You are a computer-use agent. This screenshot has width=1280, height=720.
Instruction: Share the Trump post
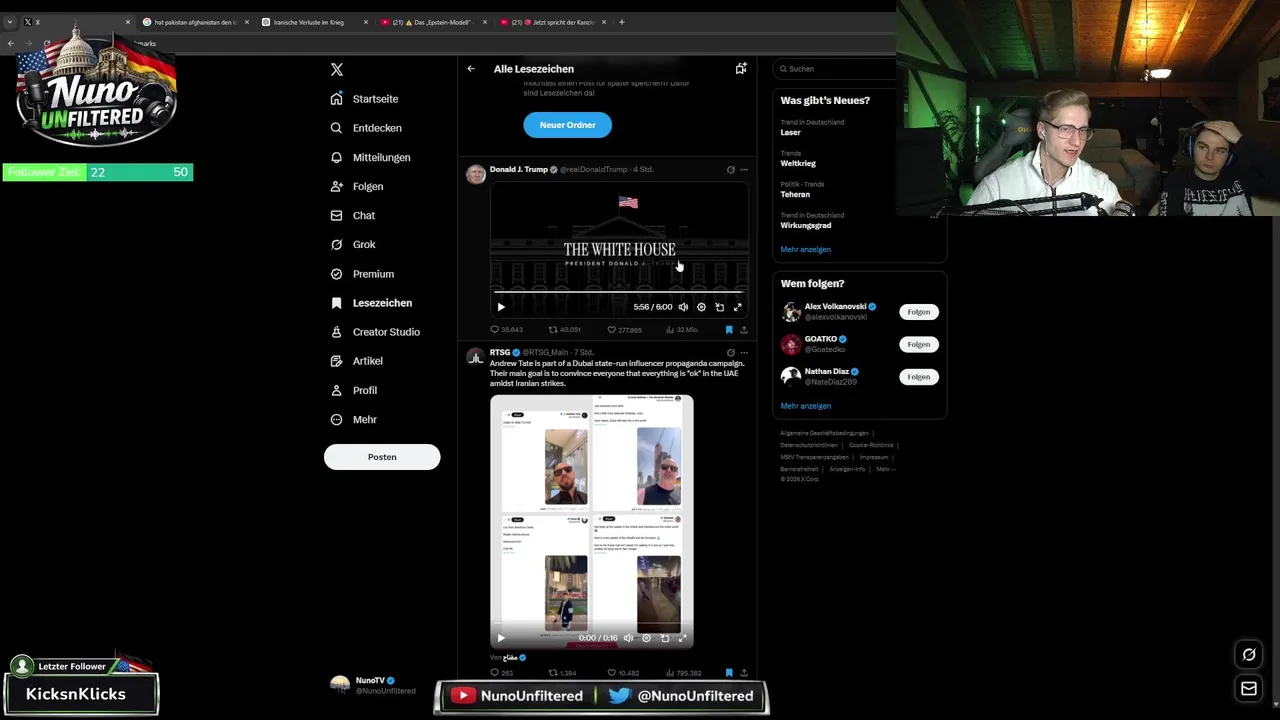[x=744, y=330]
